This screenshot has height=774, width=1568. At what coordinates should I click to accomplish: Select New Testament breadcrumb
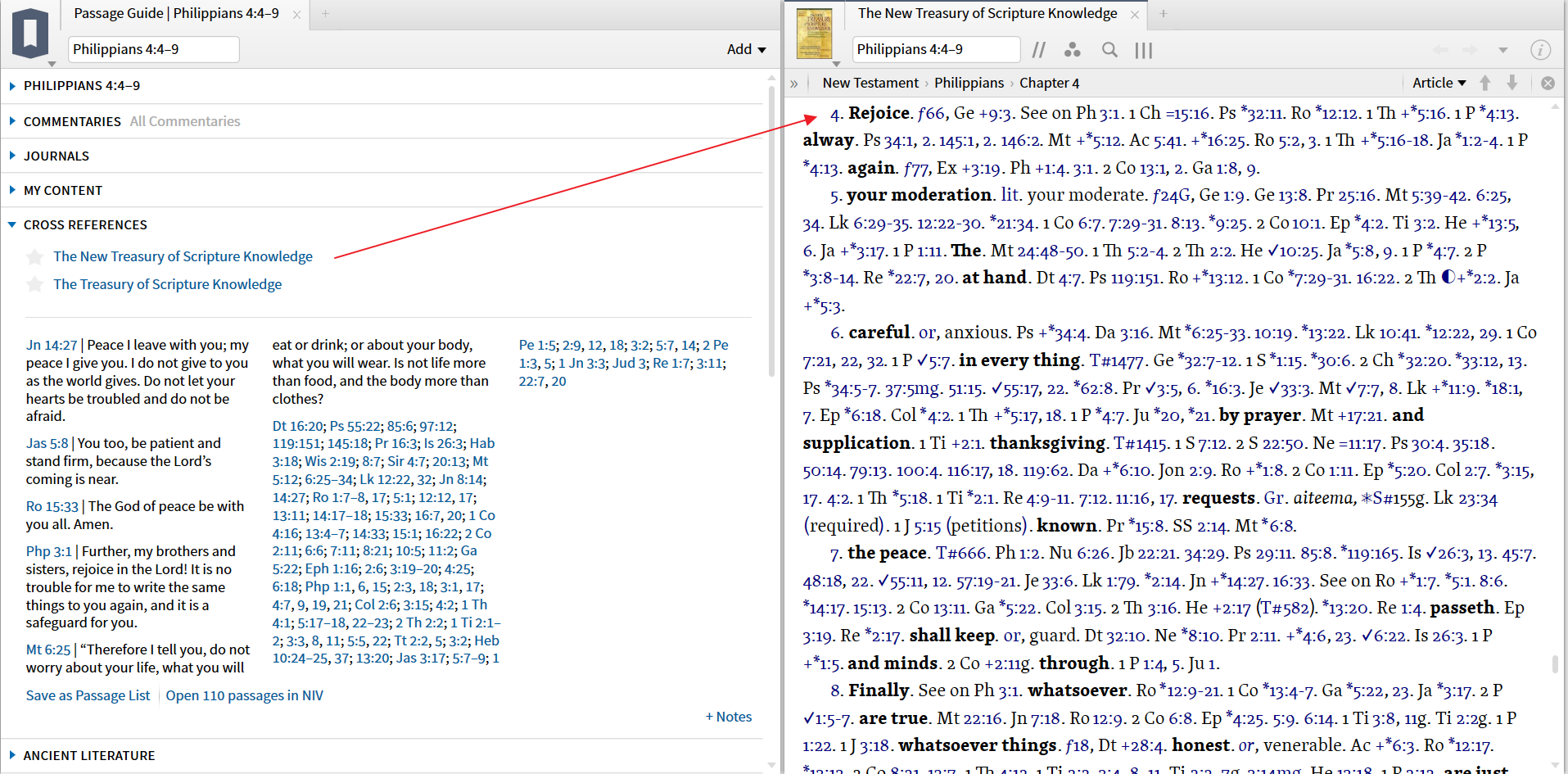coord(870,83)
